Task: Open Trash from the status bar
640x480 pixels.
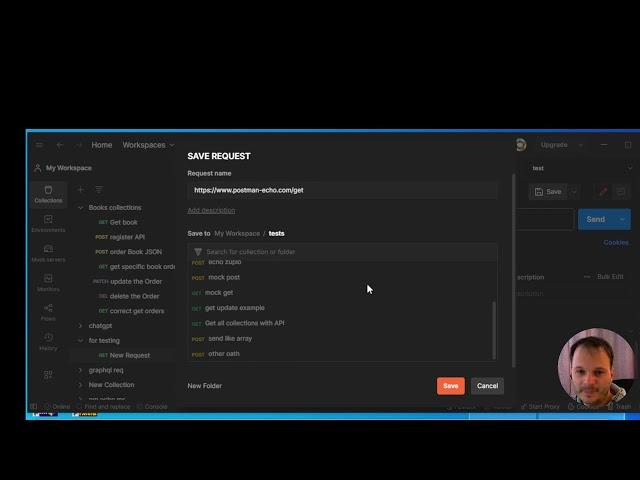Action: pos(619,407)
